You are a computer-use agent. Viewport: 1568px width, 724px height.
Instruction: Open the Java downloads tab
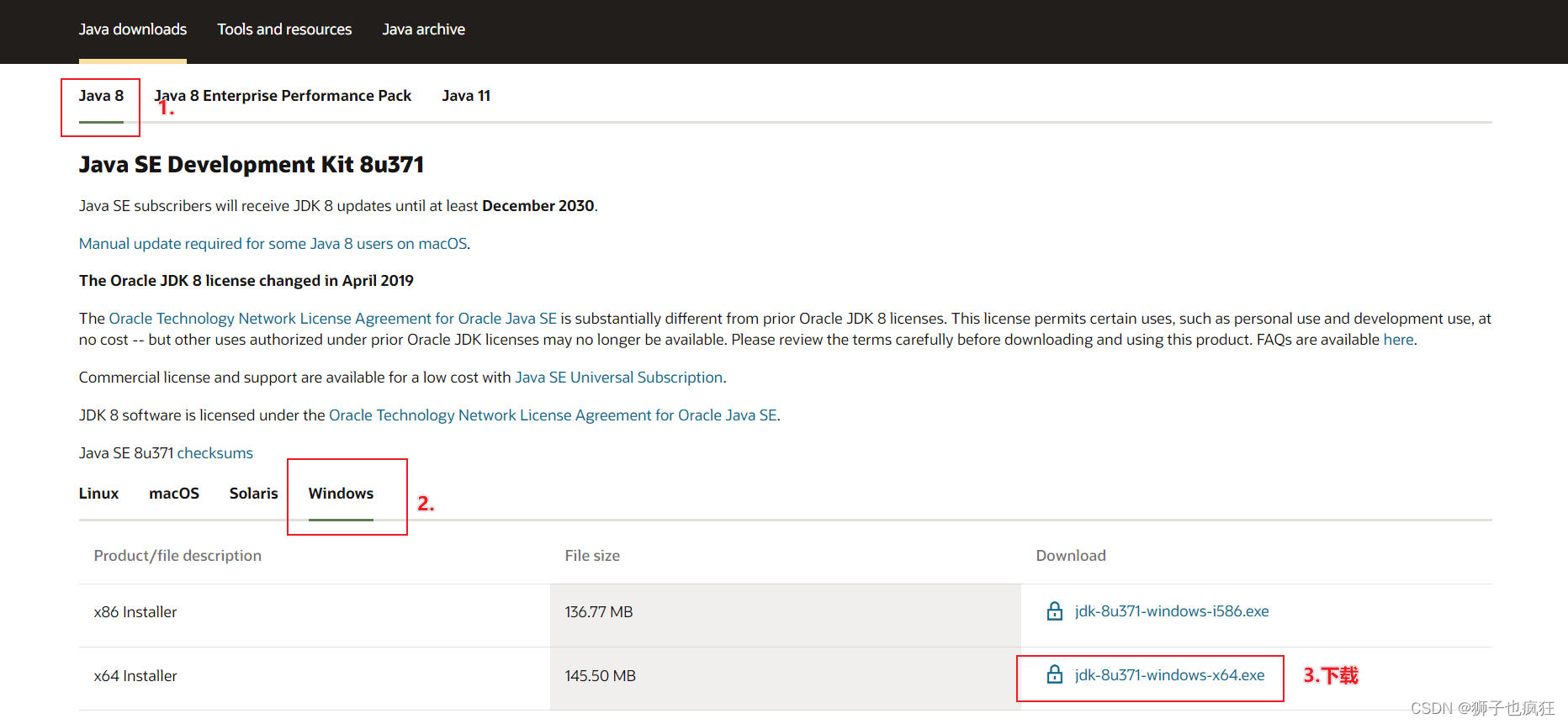coord(133,29)
